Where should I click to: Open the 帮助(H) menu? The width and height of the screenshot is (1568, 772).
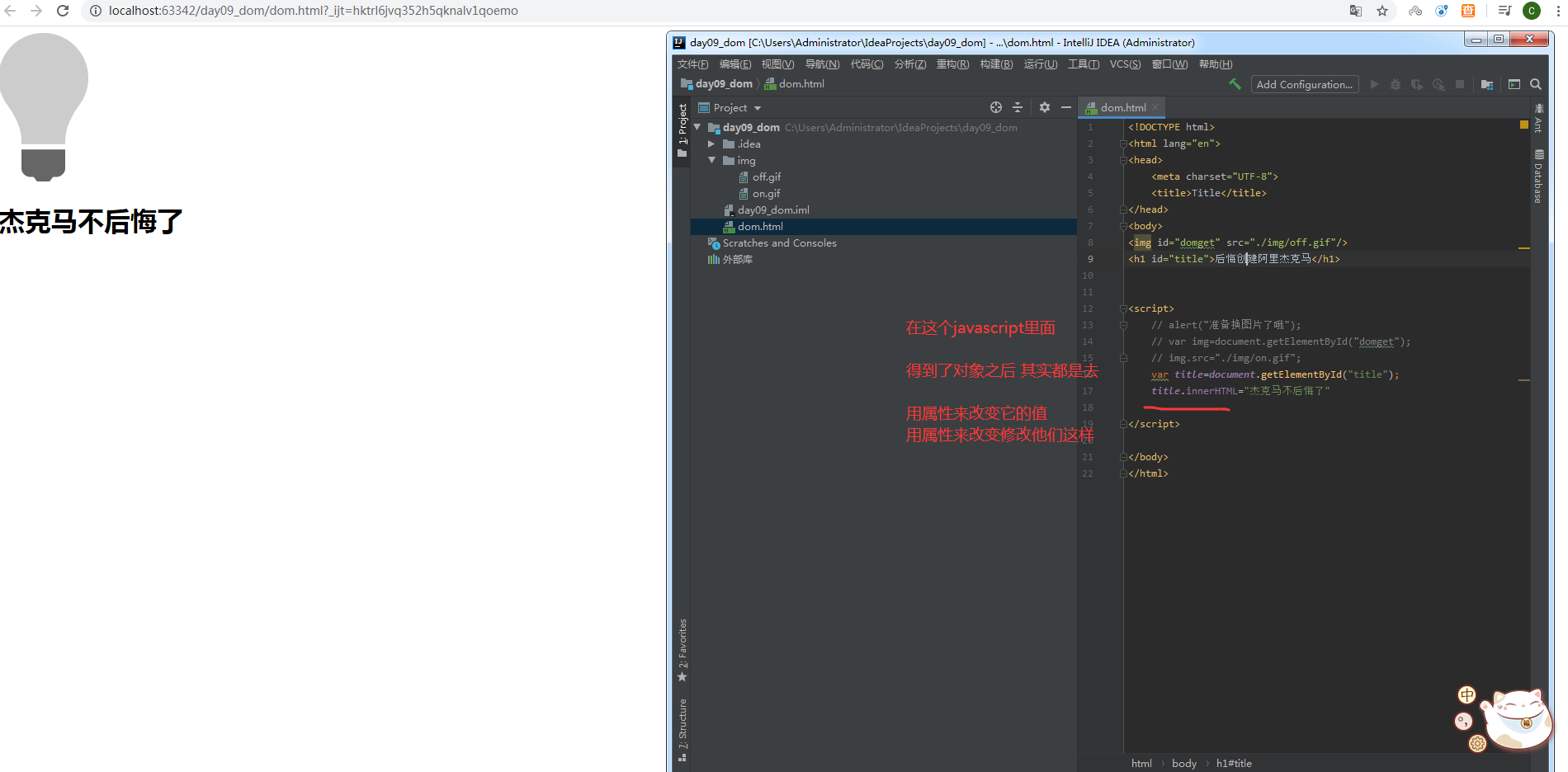point(1216,64)
